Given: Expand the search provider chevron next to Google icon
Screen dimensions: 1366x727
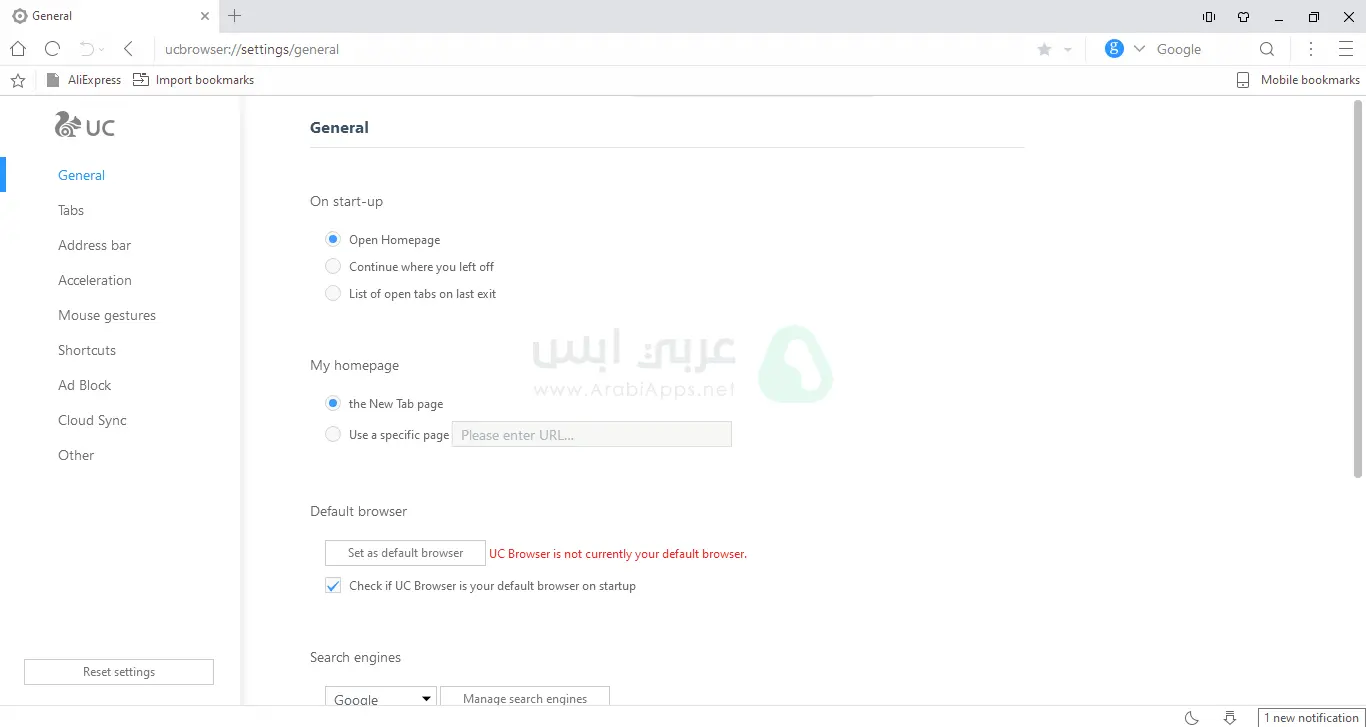Looking at the screenshot, I should coord(1139,49).
